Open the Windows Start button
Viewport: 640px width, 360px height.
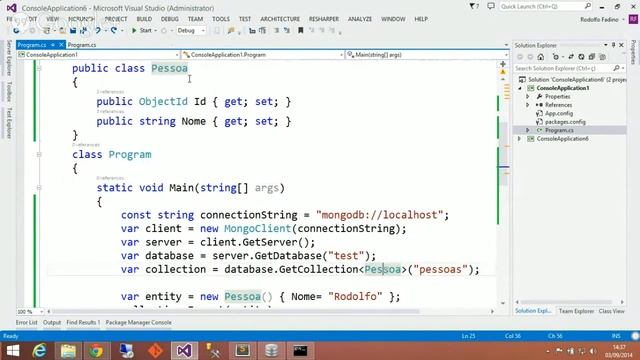coord(13,351)
